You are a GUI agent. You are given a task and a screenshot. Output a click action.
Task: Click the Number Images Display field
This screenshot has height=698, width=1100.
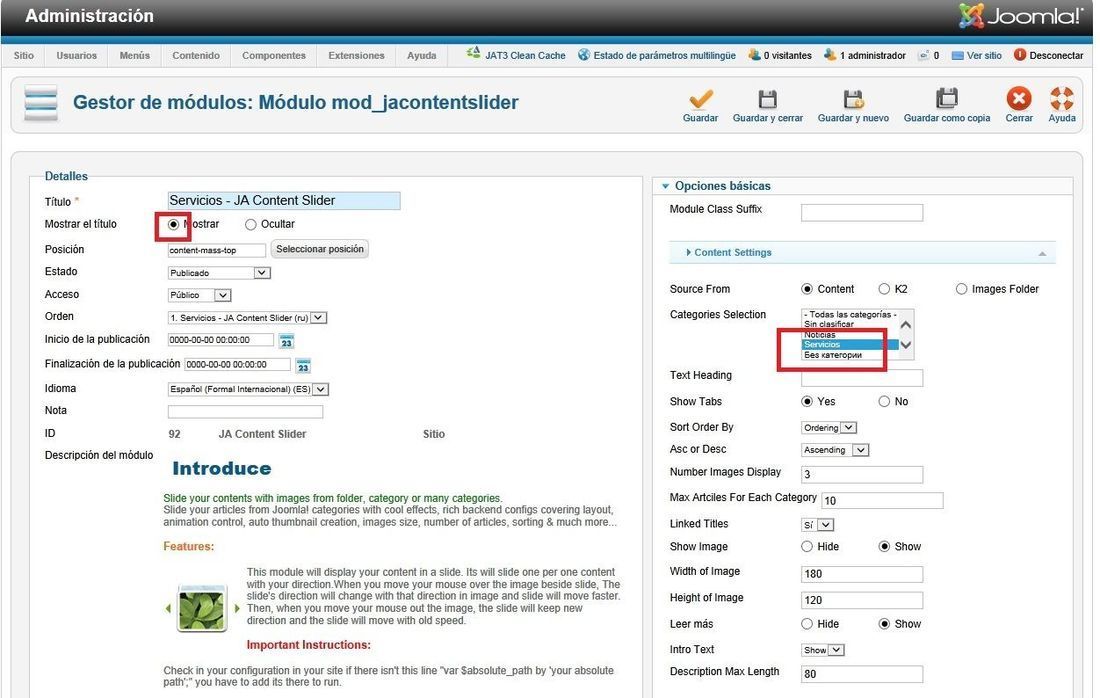click(861, 474)
